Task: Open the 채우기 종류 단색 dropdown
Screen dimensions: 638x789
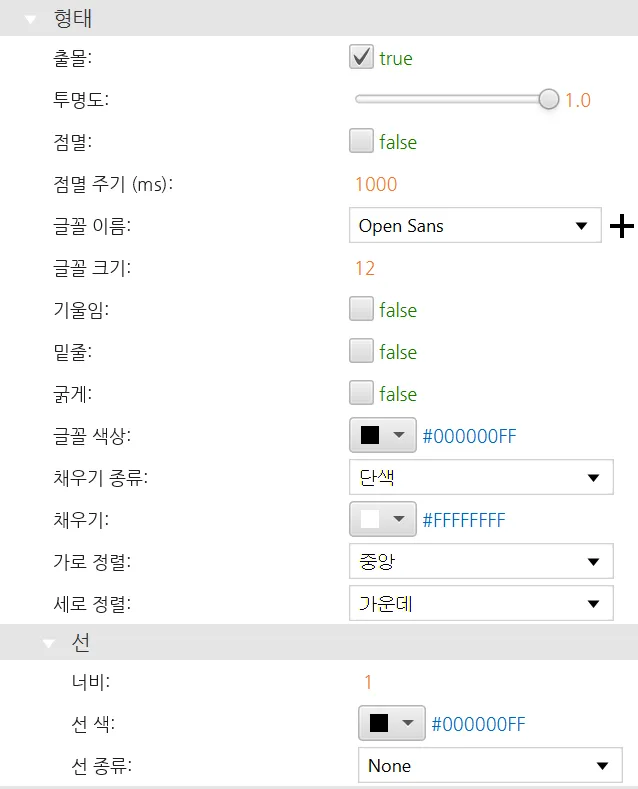Action: (x=481, y=478)
